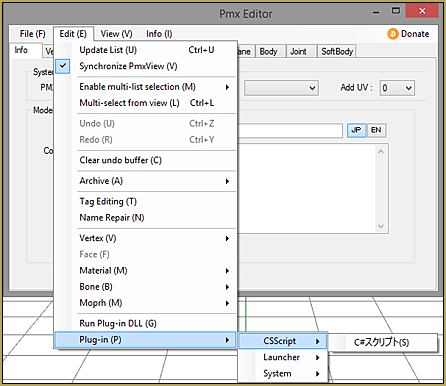This screenshot has width=446, height=386.
Task: Open the empty combo box beside Add UV
Action: coord(281,88)
